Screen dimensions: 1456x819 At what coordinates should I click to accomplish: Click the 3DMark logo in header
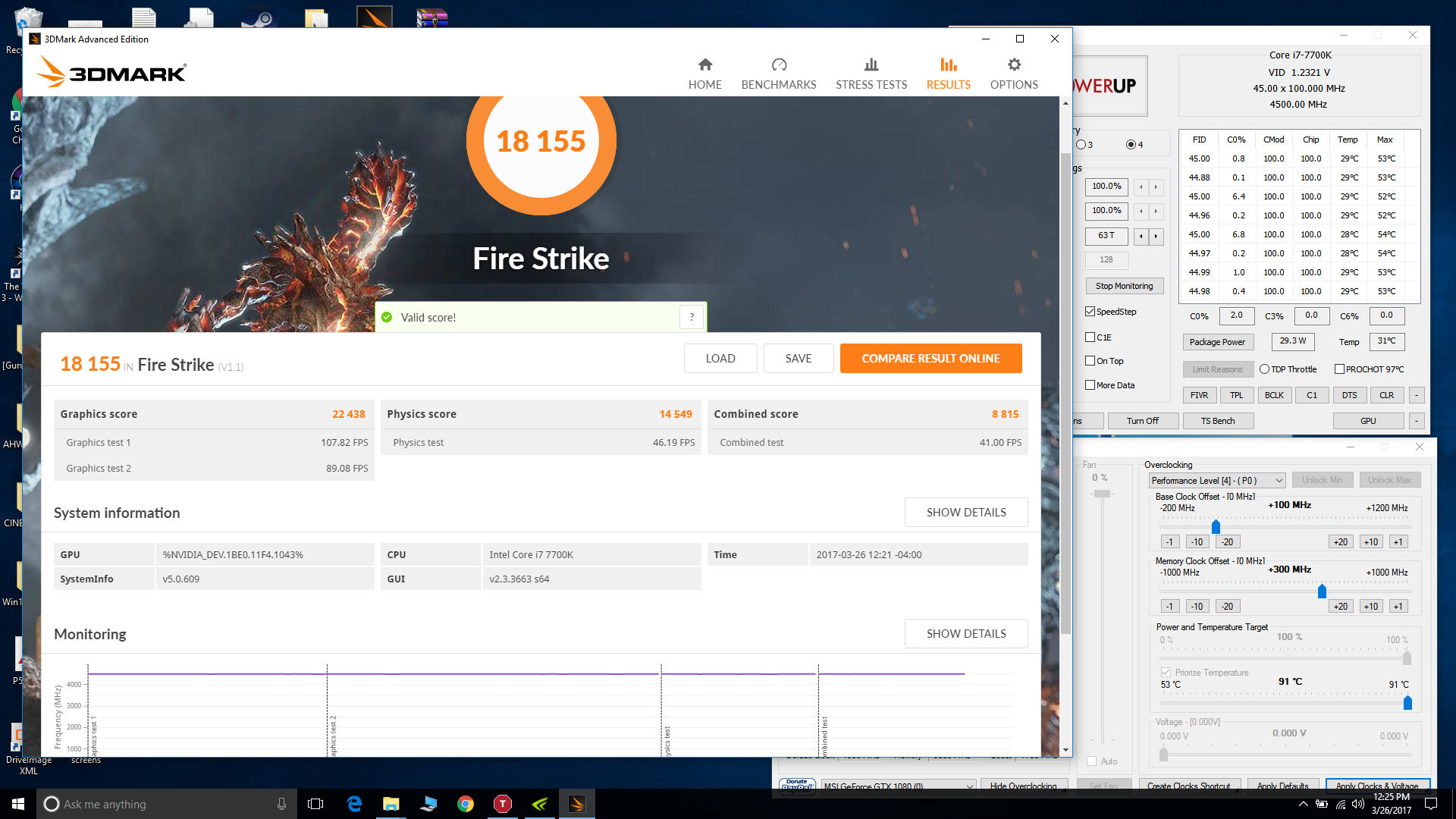tap(111, 73)
